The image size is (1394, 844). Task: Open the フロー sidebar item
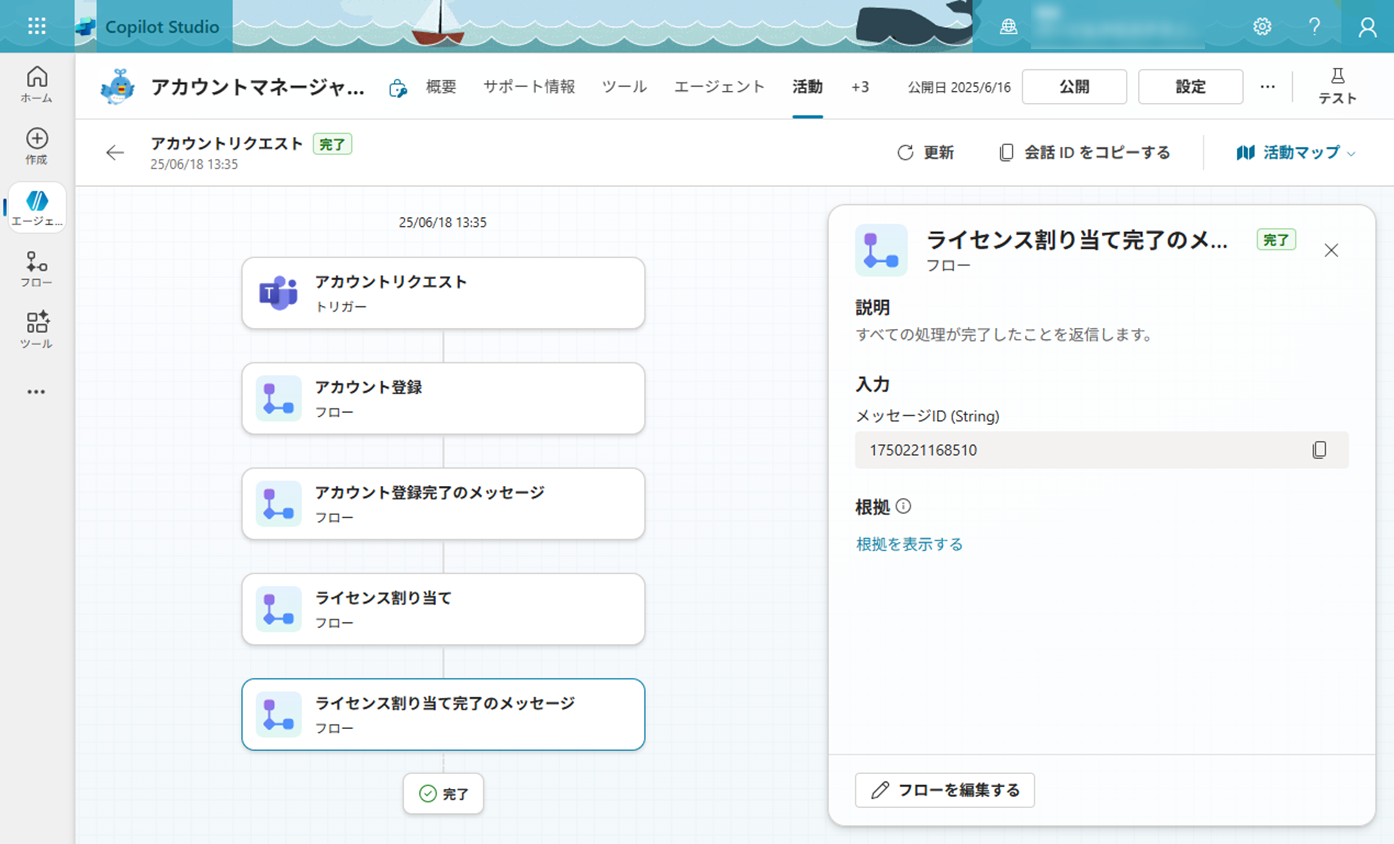click(x=37, y=270)
